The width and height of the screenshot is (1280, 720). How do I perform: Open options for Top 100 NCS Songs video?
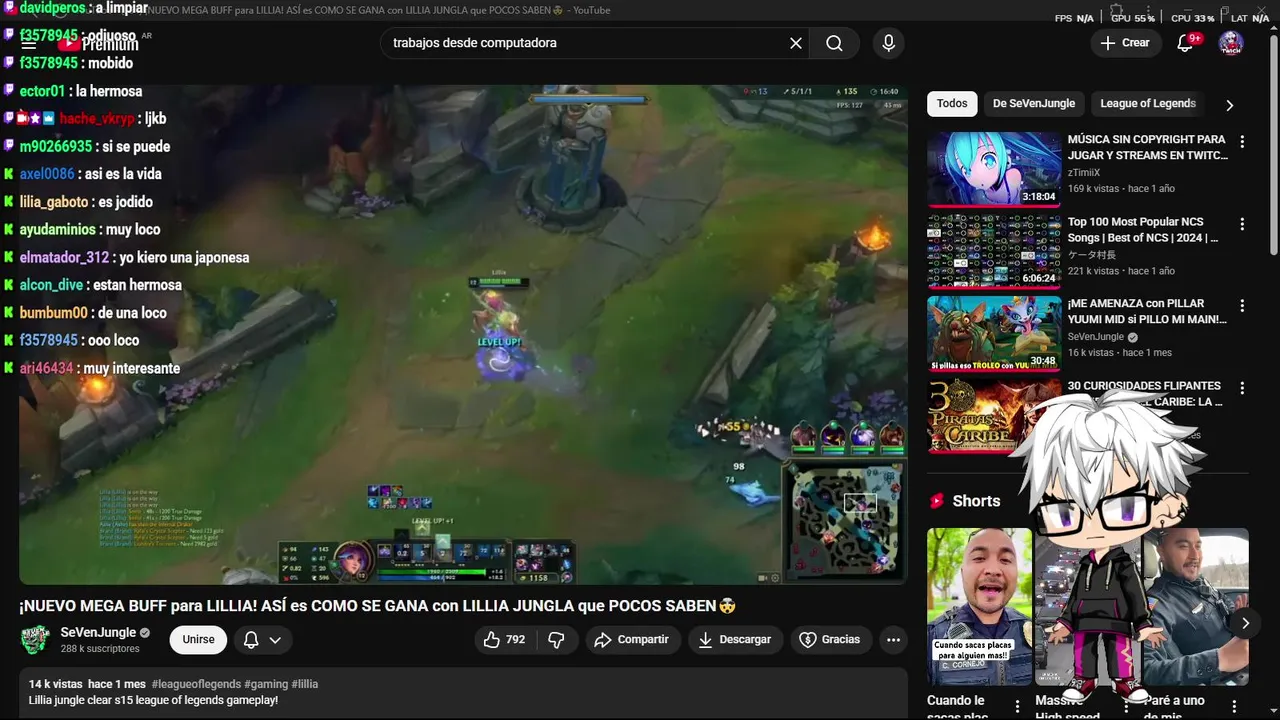(1242, 224)
